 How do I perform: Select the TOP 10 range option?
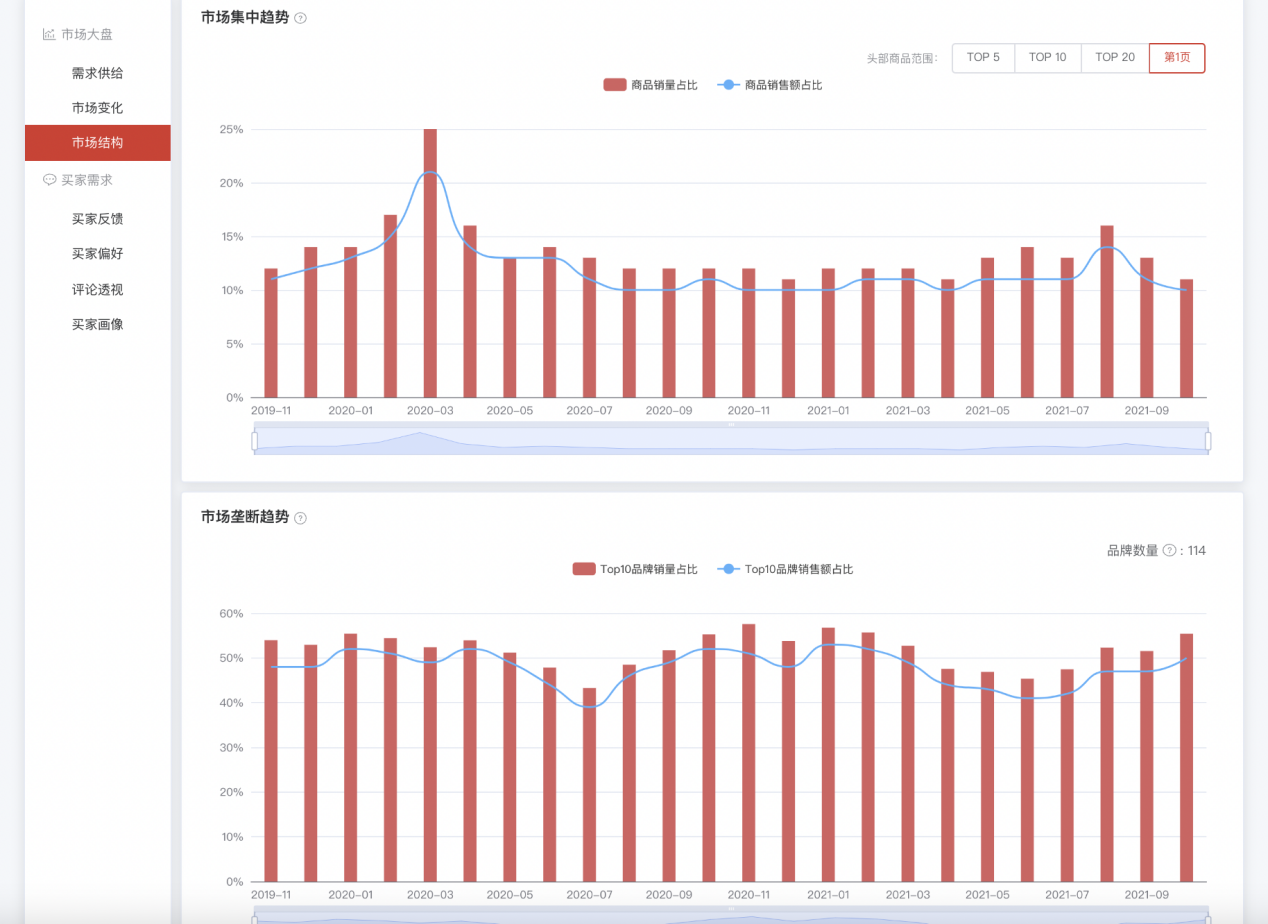(1047, 58)
